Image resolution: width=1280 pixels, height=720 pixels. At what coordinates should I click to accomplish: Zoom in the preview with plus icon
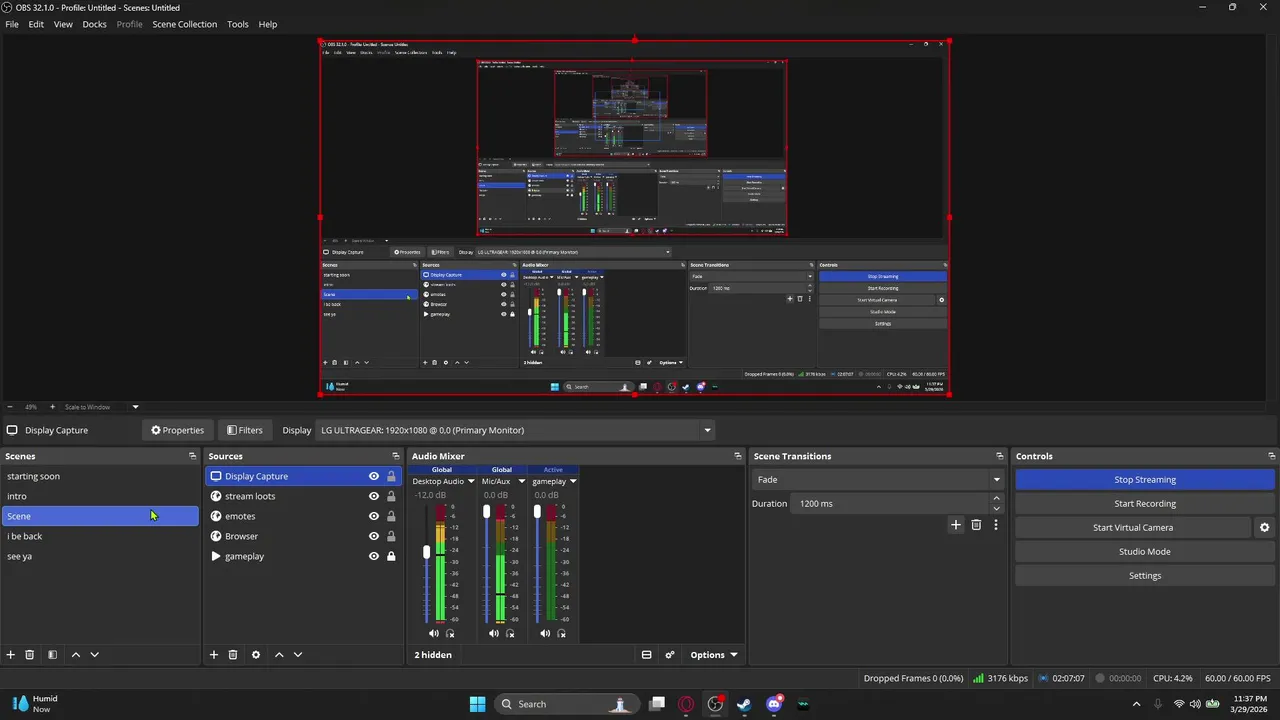pyautogui.click(x=53, y=407)
